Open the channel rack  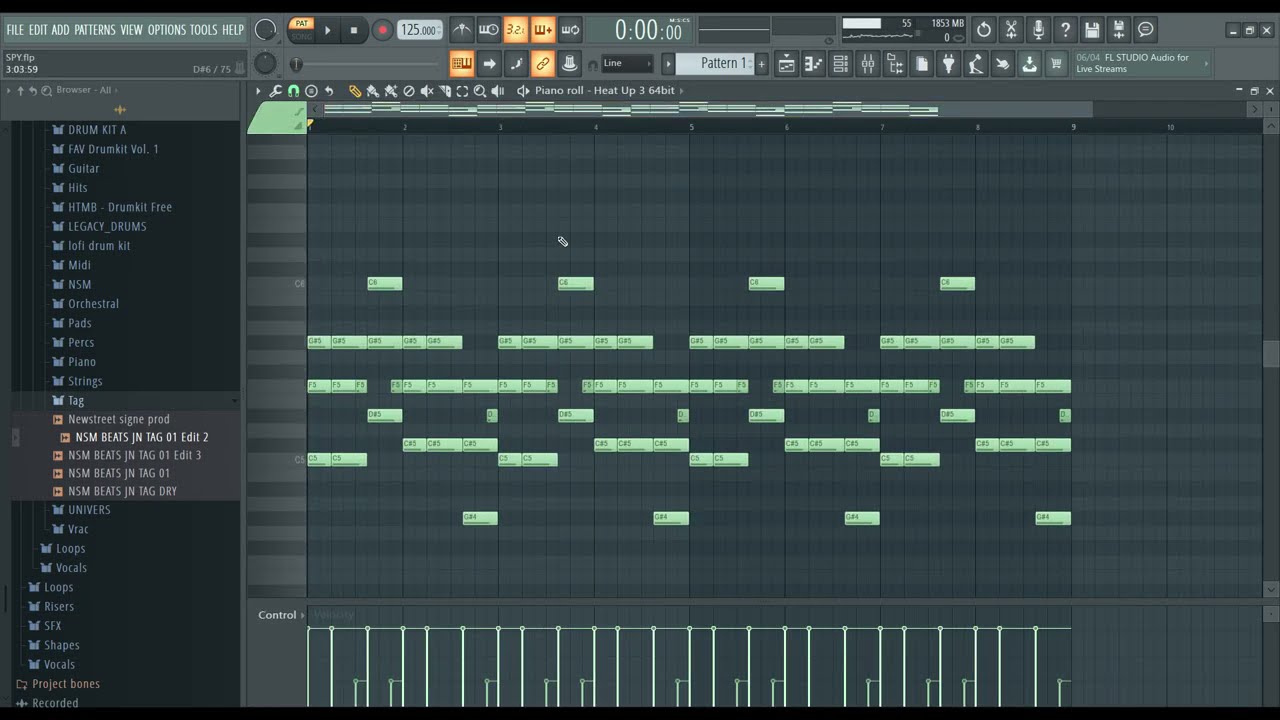pyautogui.click(x=841, y=64)
